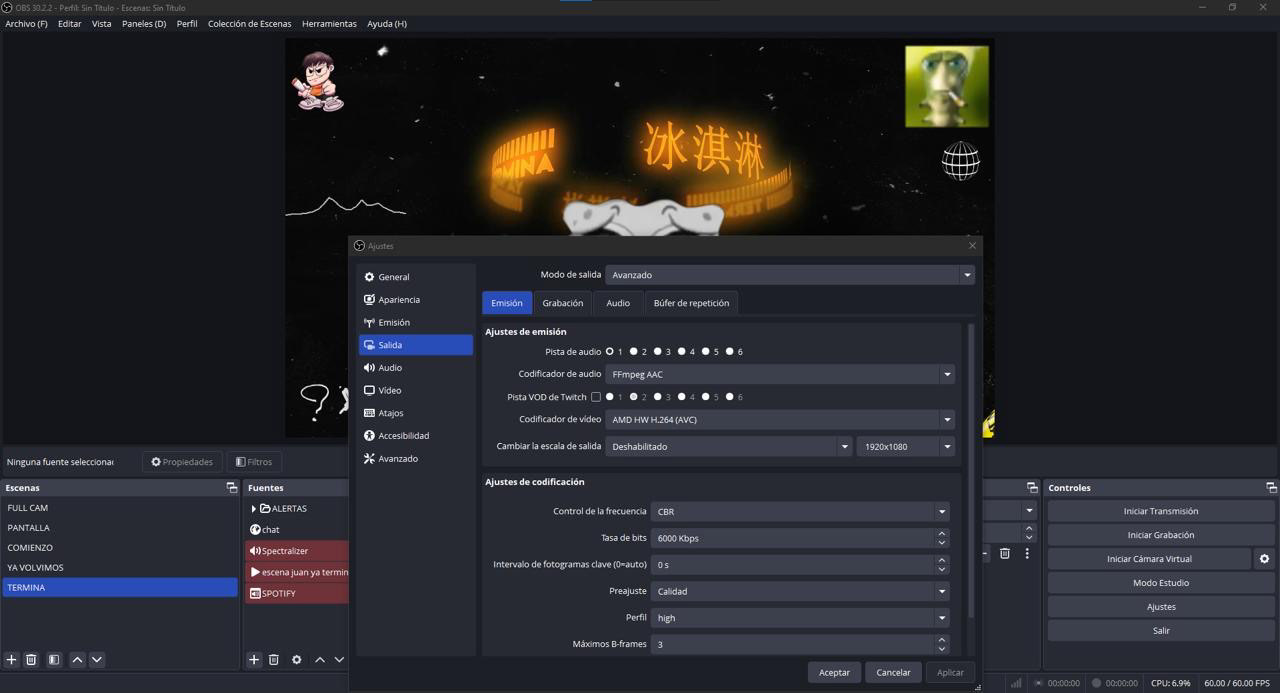Open the Modo de salida dropdown
1280x693 pixels.
pyautogui.click(x=790, y=275)
